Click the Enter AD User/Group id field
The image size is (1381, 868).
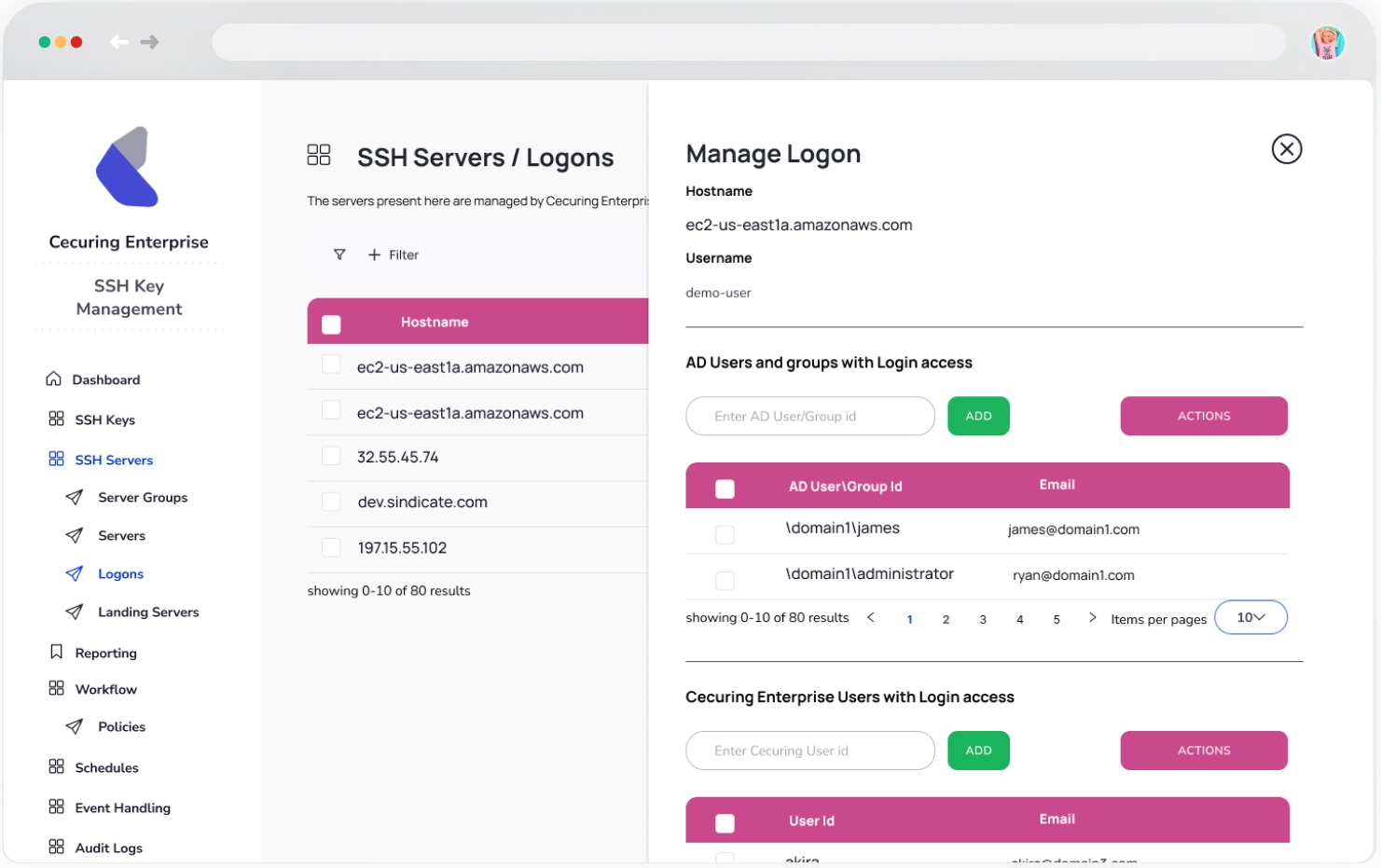pyautogui.click(x=809, y=416)
